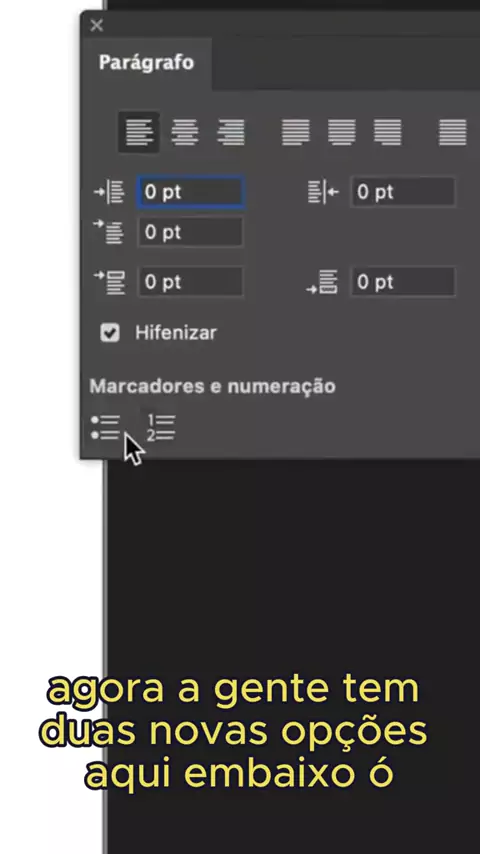The width and height of the screenshot is (480, 854).
Task: Apply bulleted list markers icon
Action: tap(106, 428)
